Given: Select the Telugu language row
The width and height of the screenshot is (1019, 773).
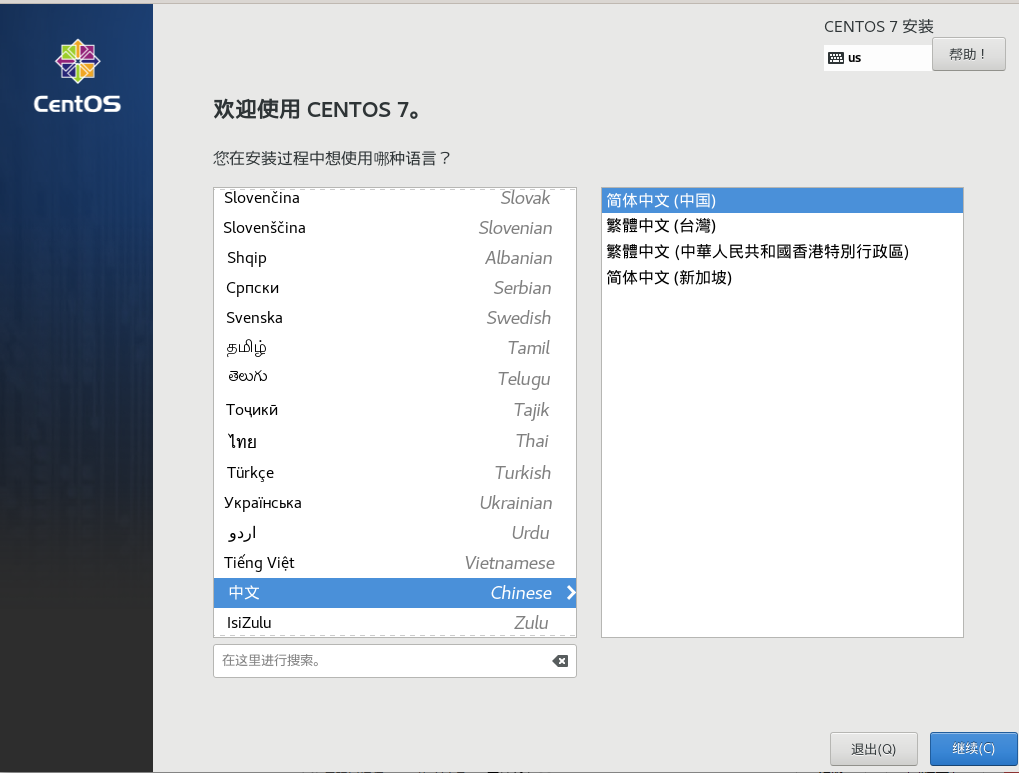Looking at the screenshot, I should click(394, 378).
